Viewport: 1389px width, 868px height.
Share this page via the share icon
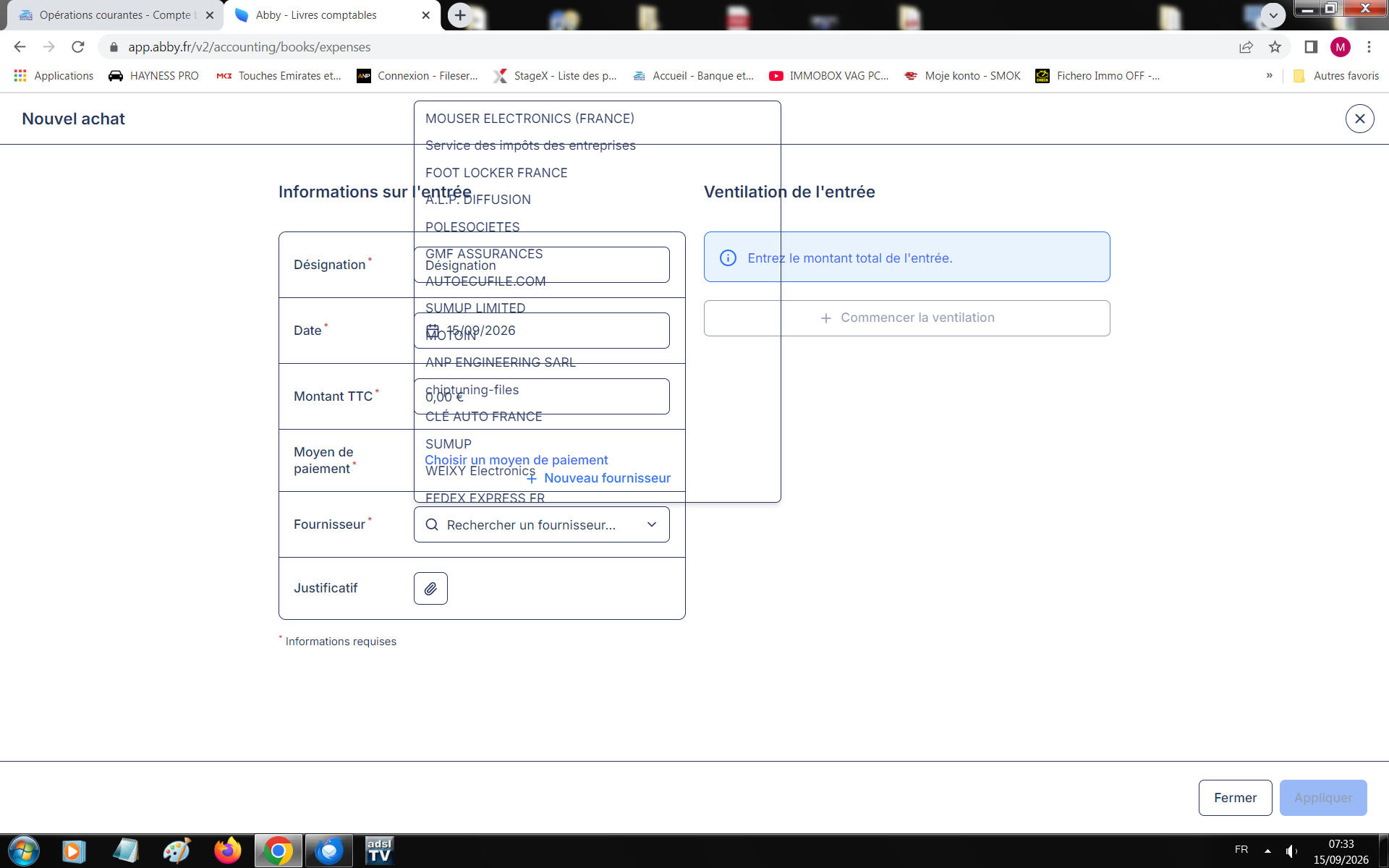(1246, 47)
